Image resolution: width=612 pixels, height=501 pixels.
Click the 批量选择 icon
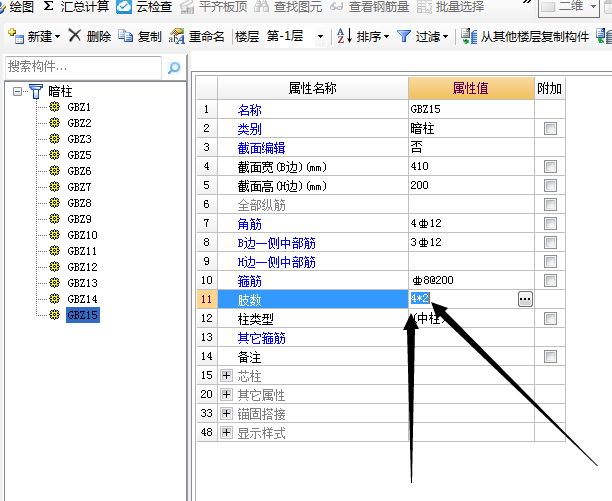tap(424, 7)
